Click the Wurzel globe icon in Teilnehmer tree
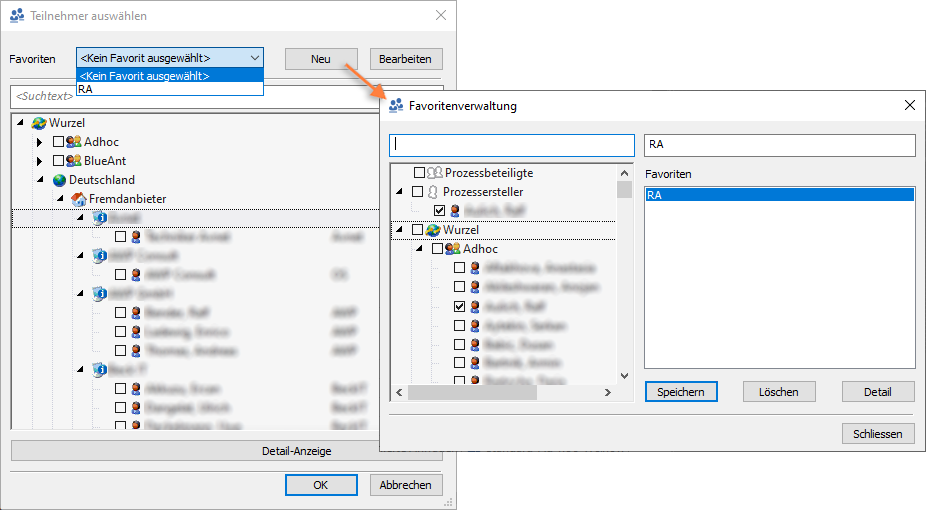This screenshot has height=510, width=926. [39, 123]
